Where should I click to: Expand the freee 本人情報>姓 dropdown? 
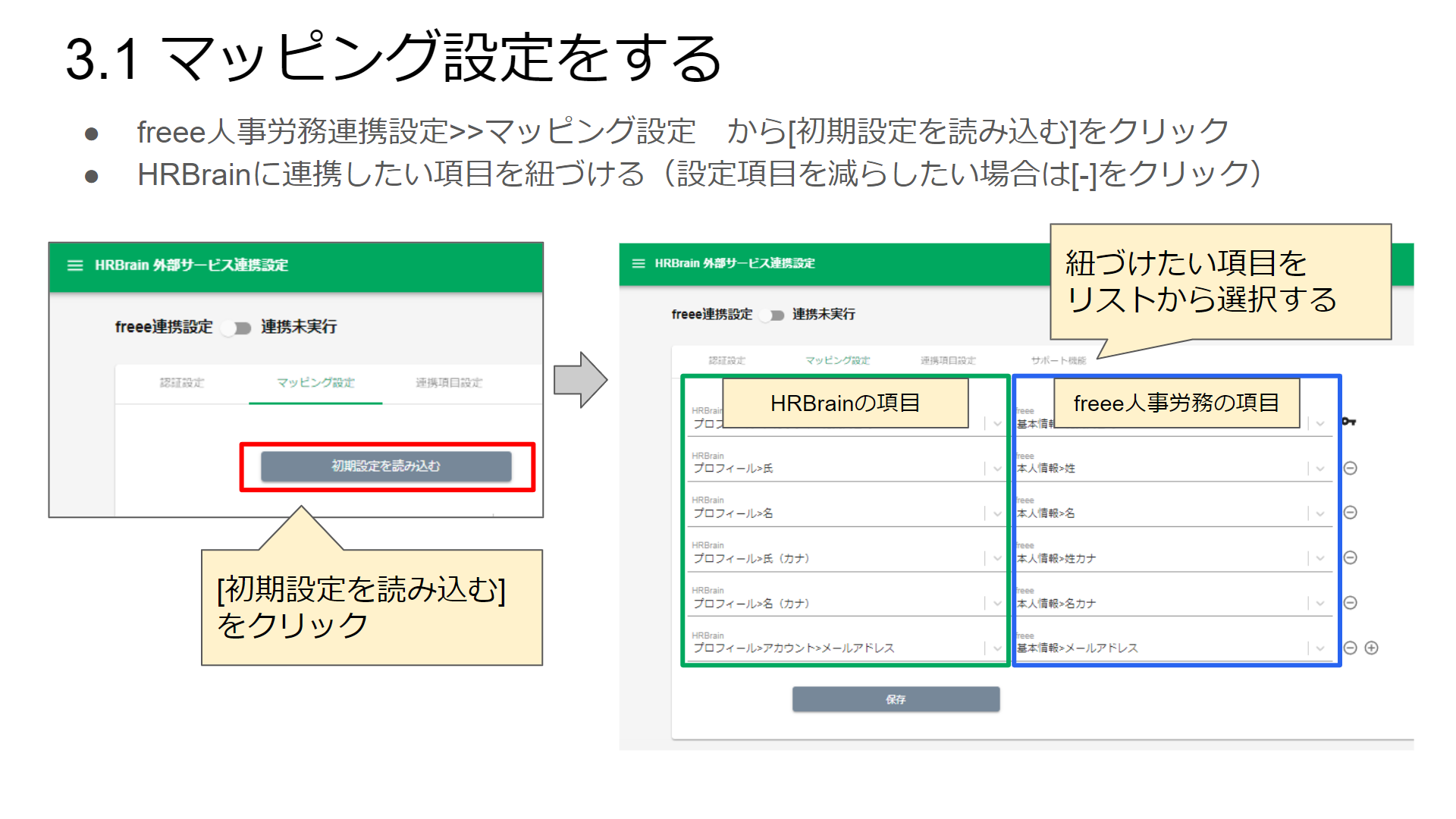pos(1320,469)
